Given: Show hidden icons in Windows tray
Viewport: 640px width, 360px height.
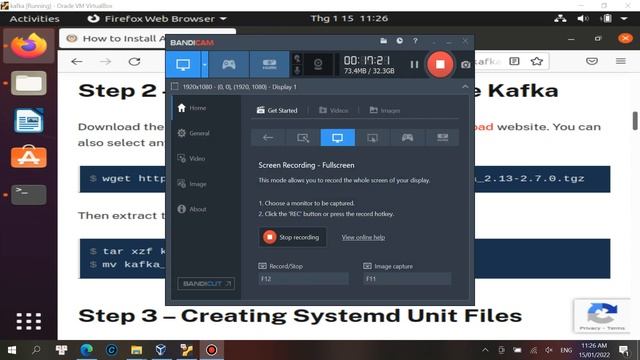Looking at the screenshot, I should coord(485,350).
